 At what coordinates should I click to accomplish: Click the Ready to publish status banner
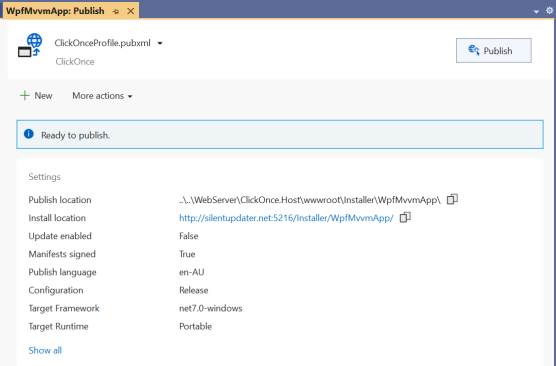(280, 134)
